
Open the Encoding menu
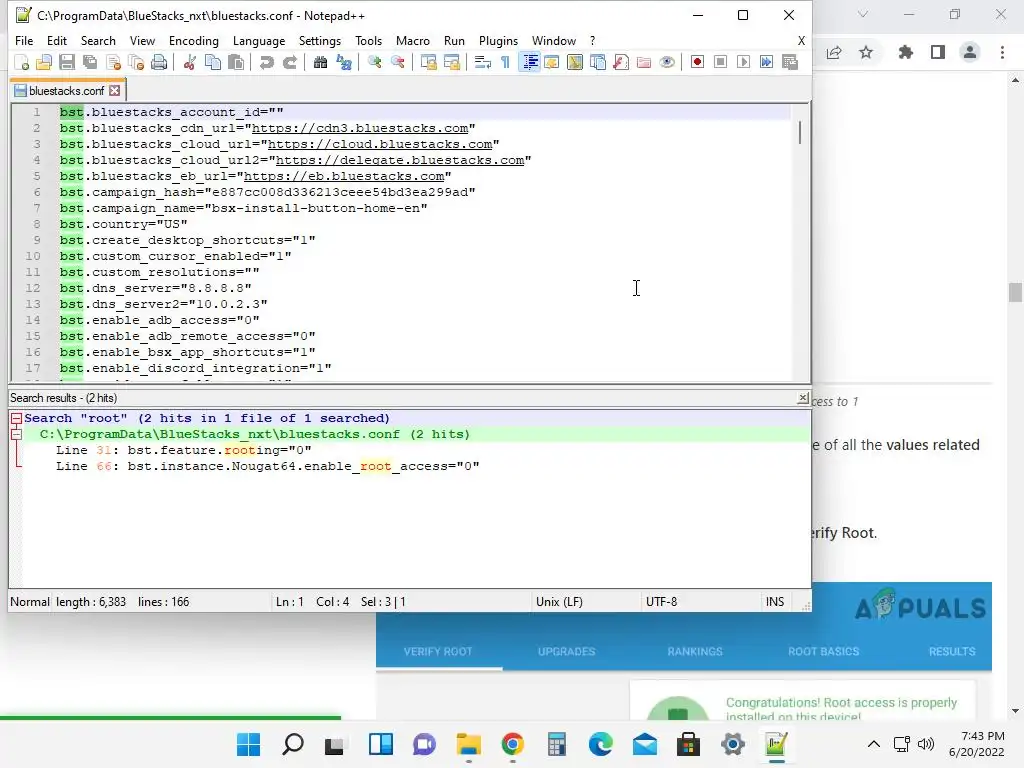pos(194,40)
